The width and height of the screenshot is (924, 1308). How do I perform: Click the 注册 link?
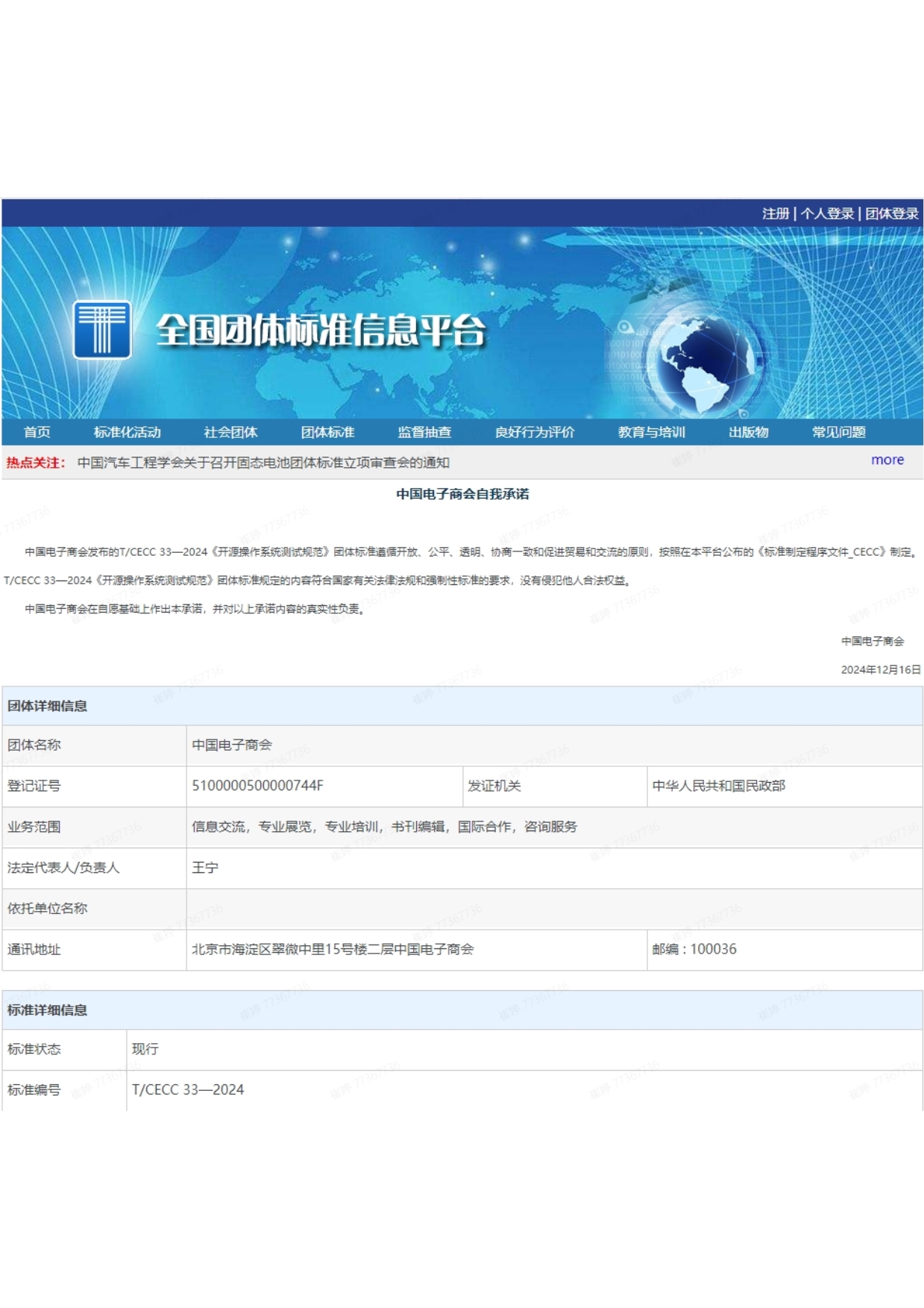point(775,213)
